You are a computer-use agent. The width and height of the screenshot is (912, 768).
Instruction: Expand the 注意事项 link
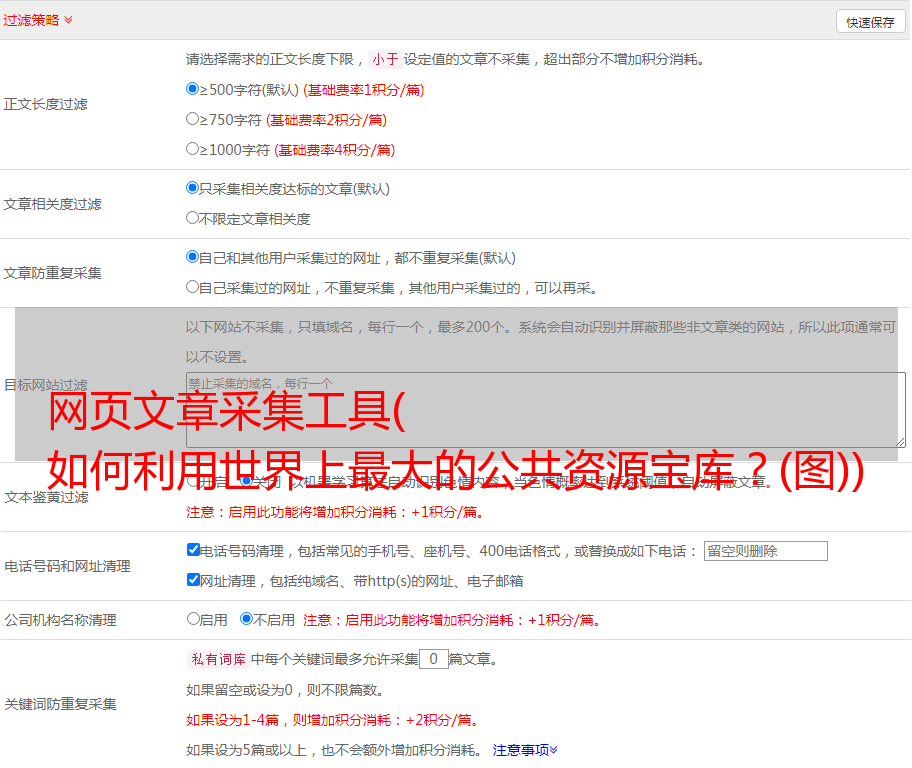point(525,750)
